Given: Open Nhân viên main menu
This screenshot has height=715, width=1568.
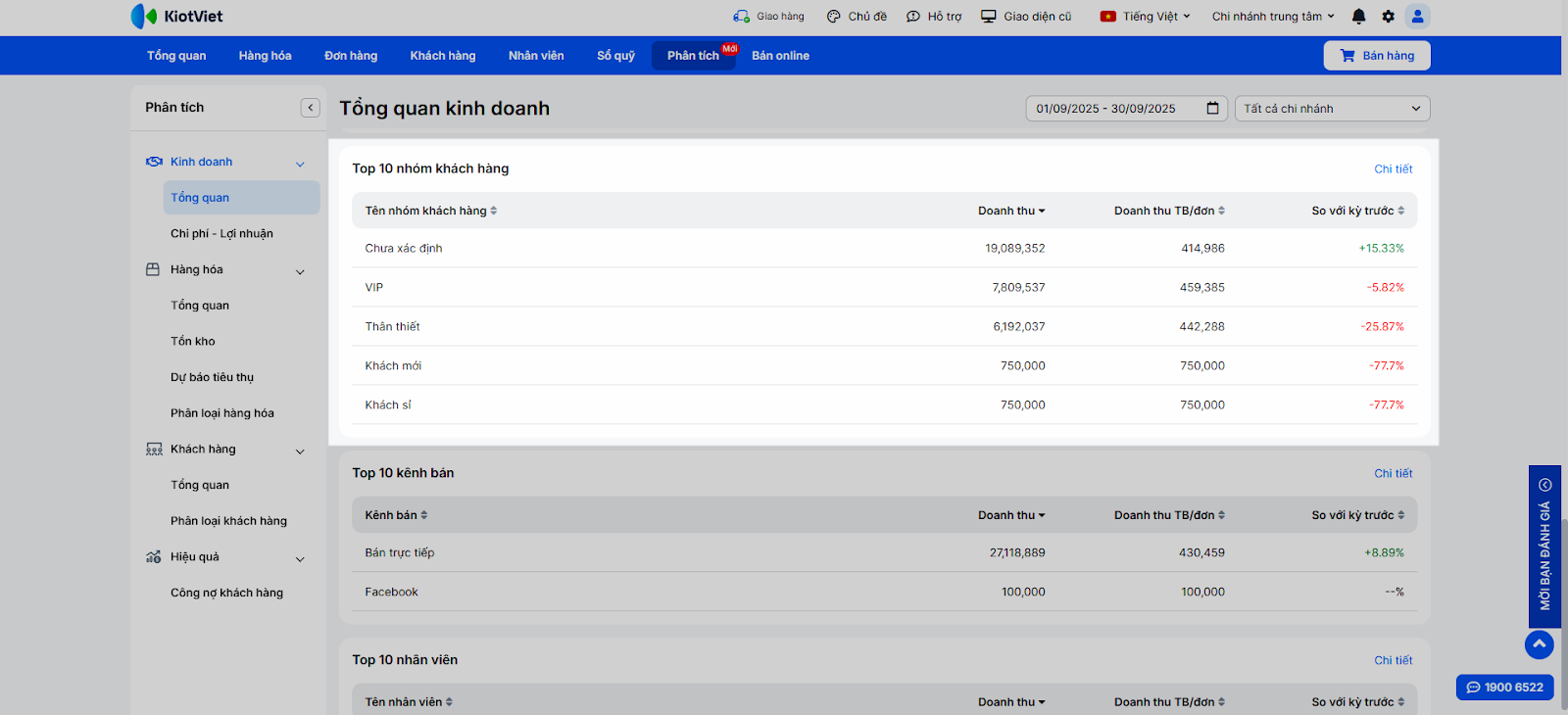Looking at the screenshot, I should click(x=536, y=56).
